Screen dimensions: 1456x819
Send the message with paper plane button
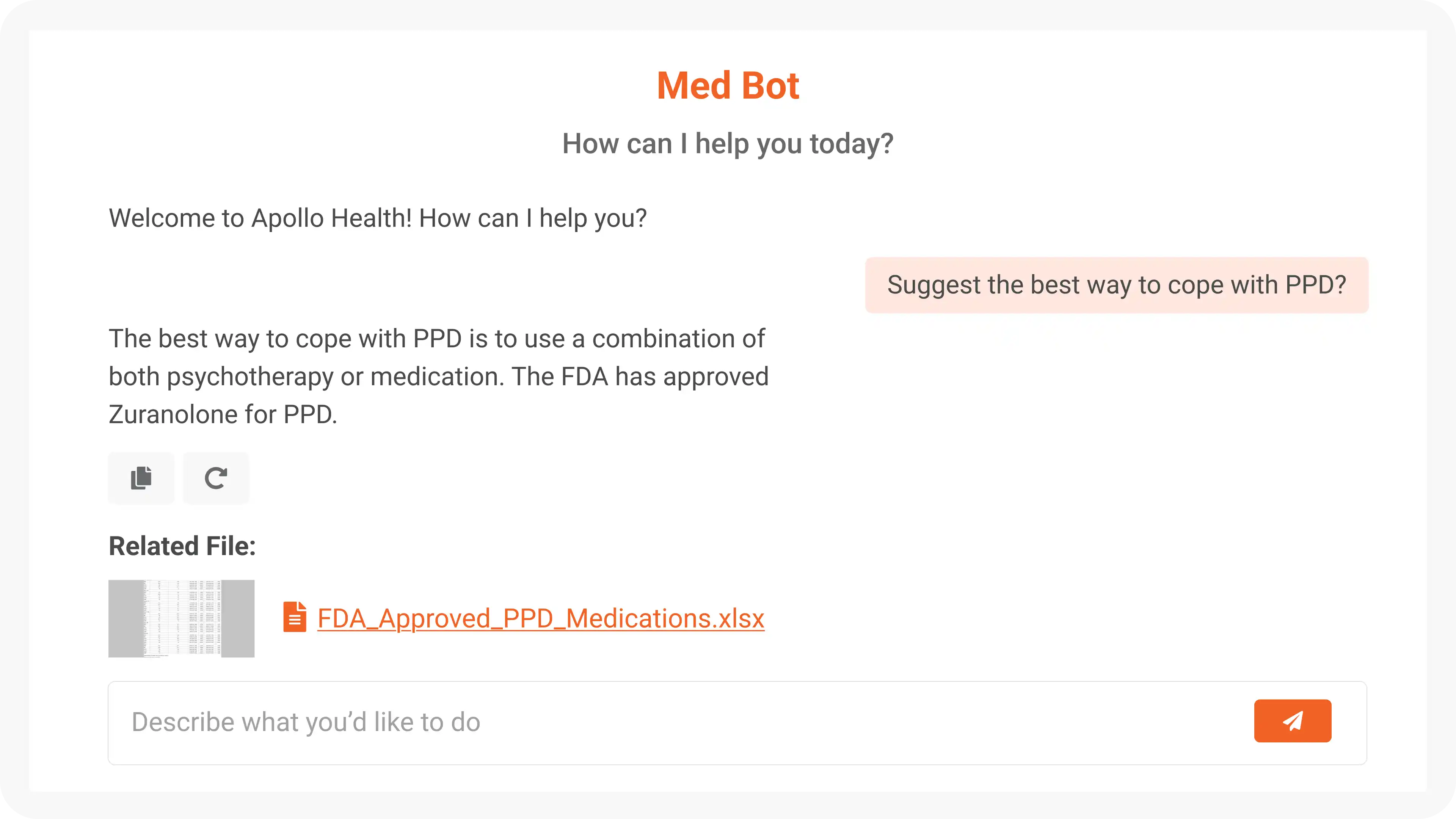[1292, 721]
